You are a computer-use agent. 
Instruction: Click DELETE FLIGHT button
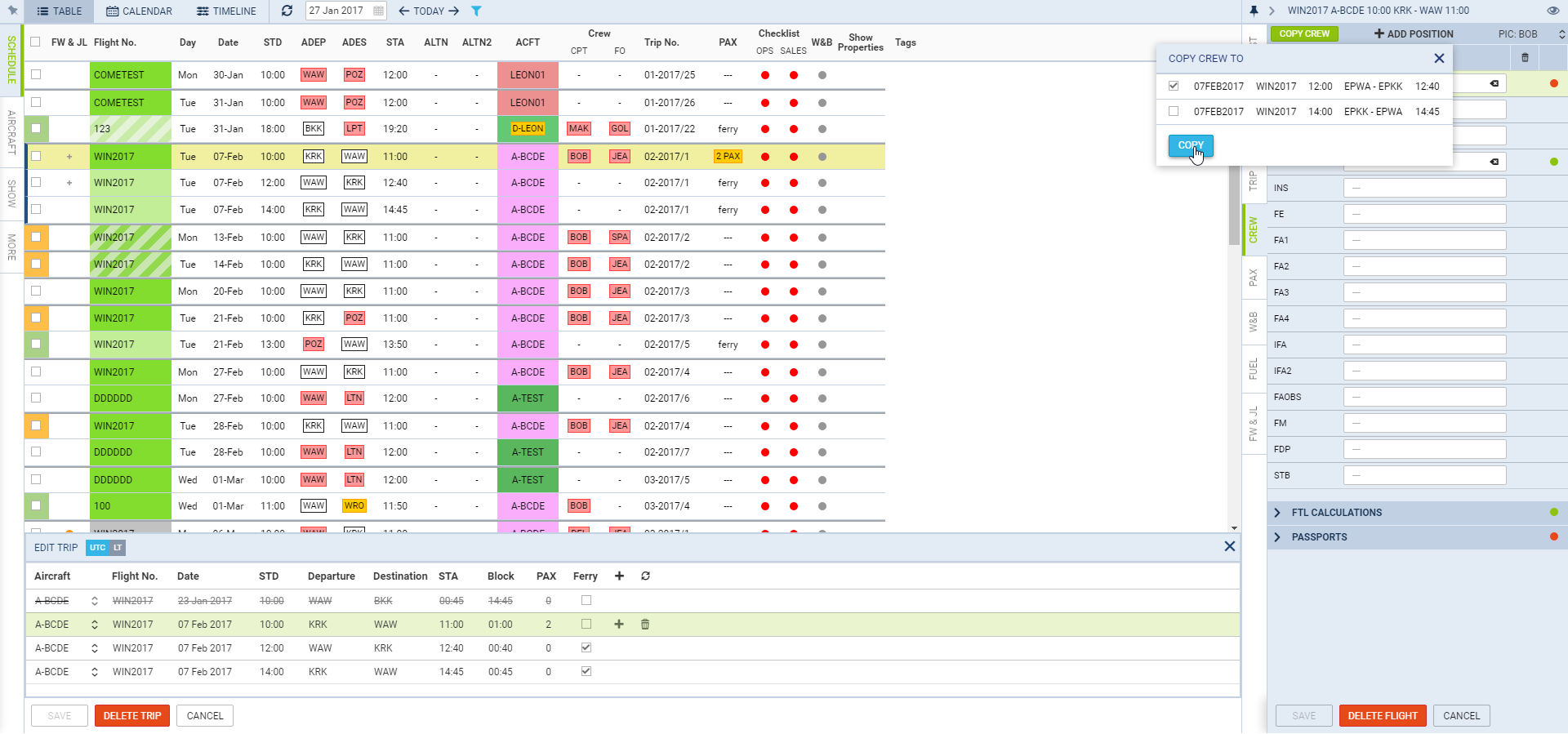click(1383, 716)
